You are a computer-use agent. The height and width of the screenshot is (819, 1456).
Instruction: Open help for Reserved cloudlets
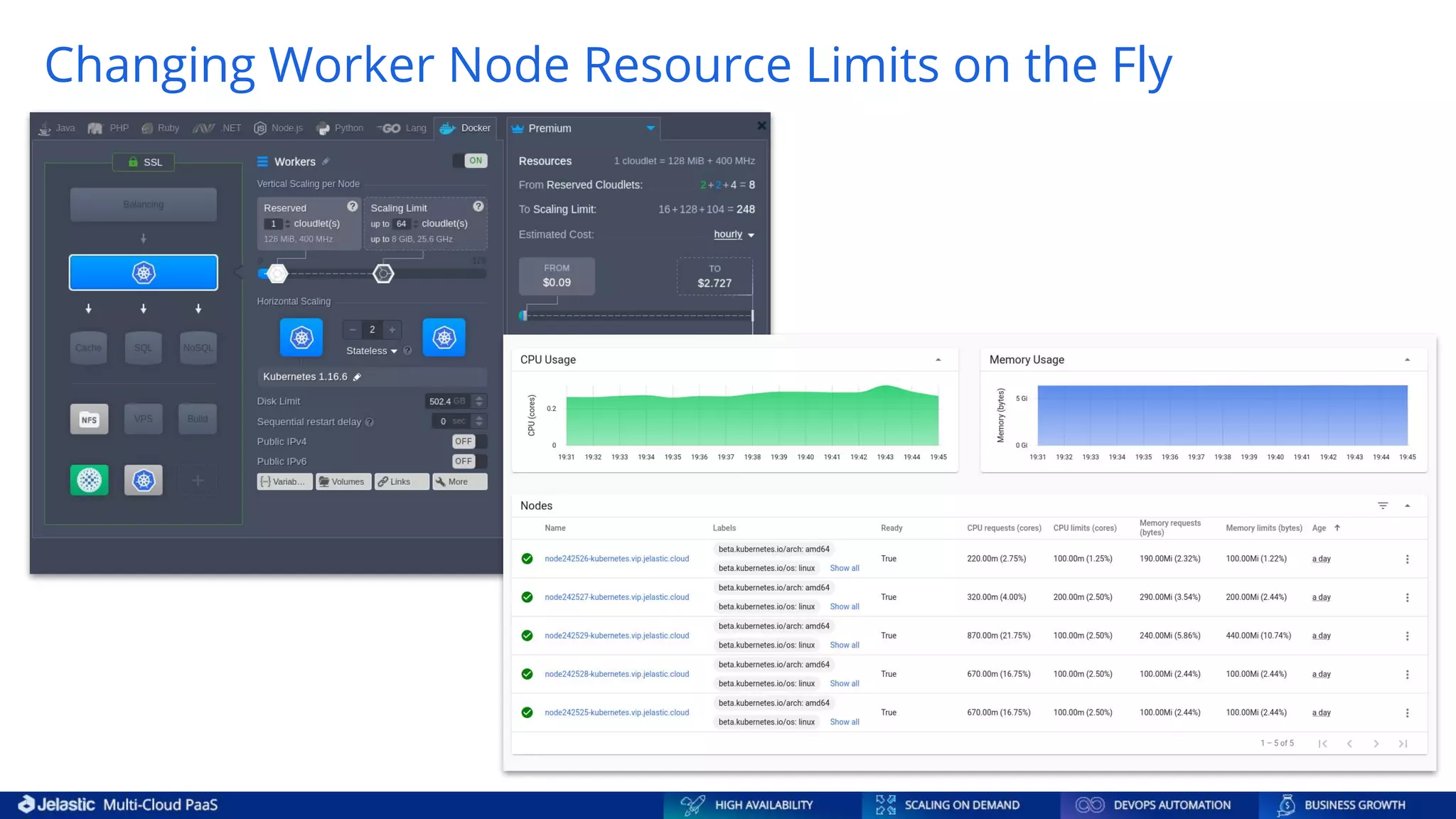[x=352, y=206]
